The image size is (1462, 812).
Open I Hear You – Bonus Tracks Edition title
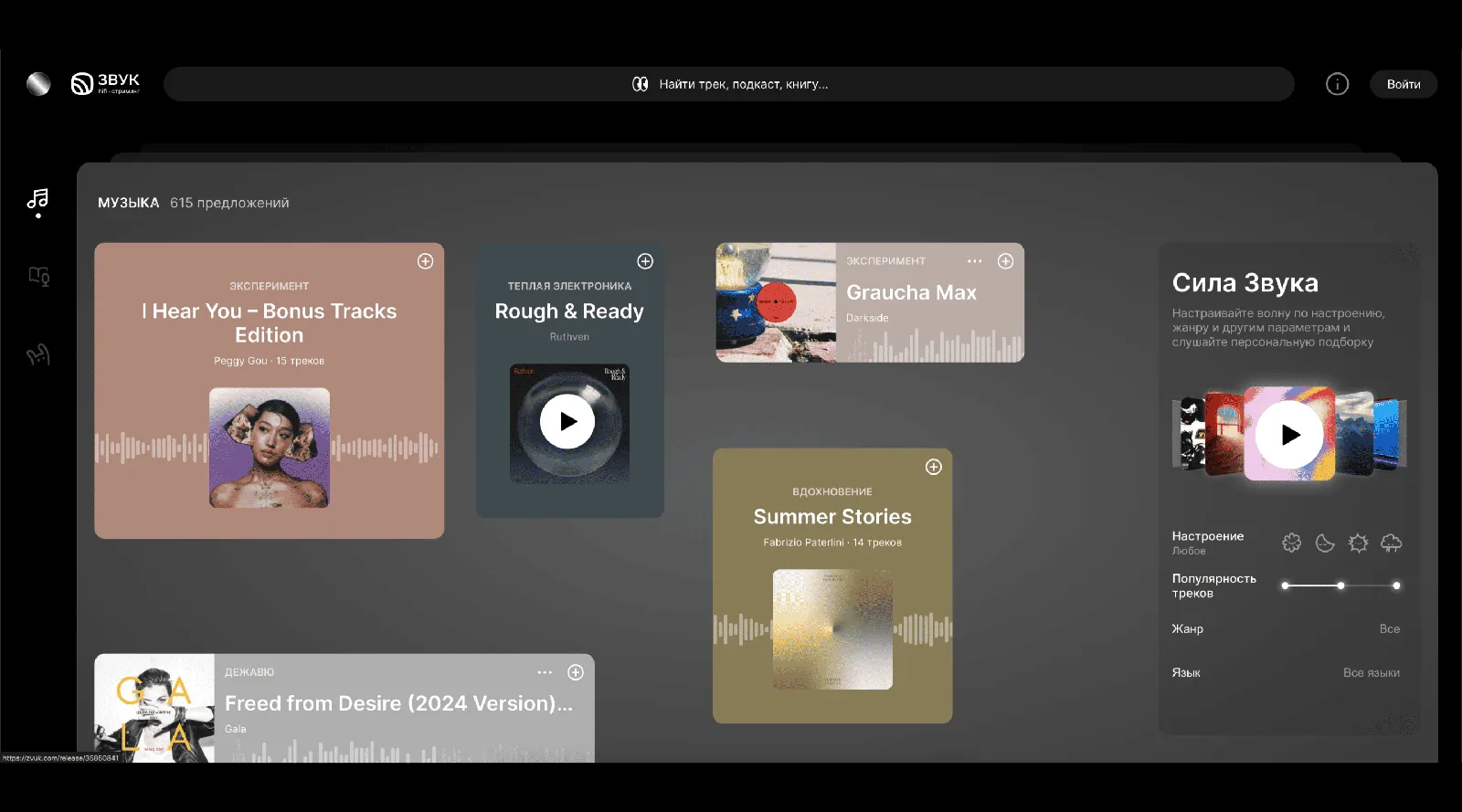[x=270, y=323]
